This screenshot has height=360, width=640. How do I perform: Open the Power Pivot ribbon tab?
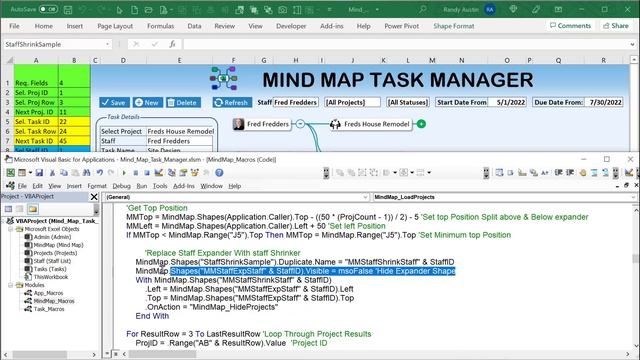402,26
